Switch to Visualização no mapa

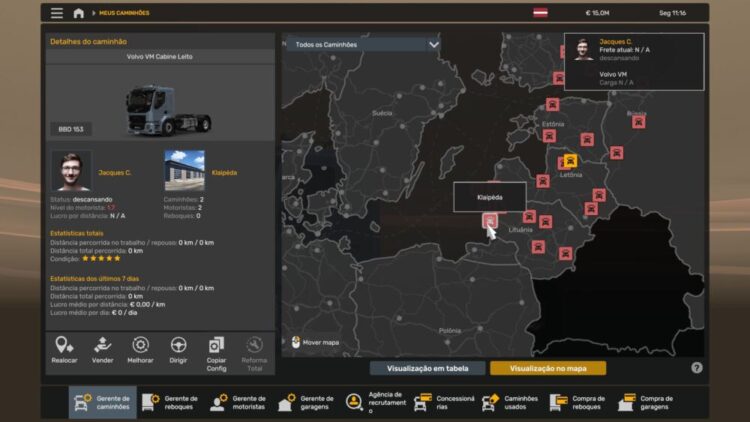point(548,368)
